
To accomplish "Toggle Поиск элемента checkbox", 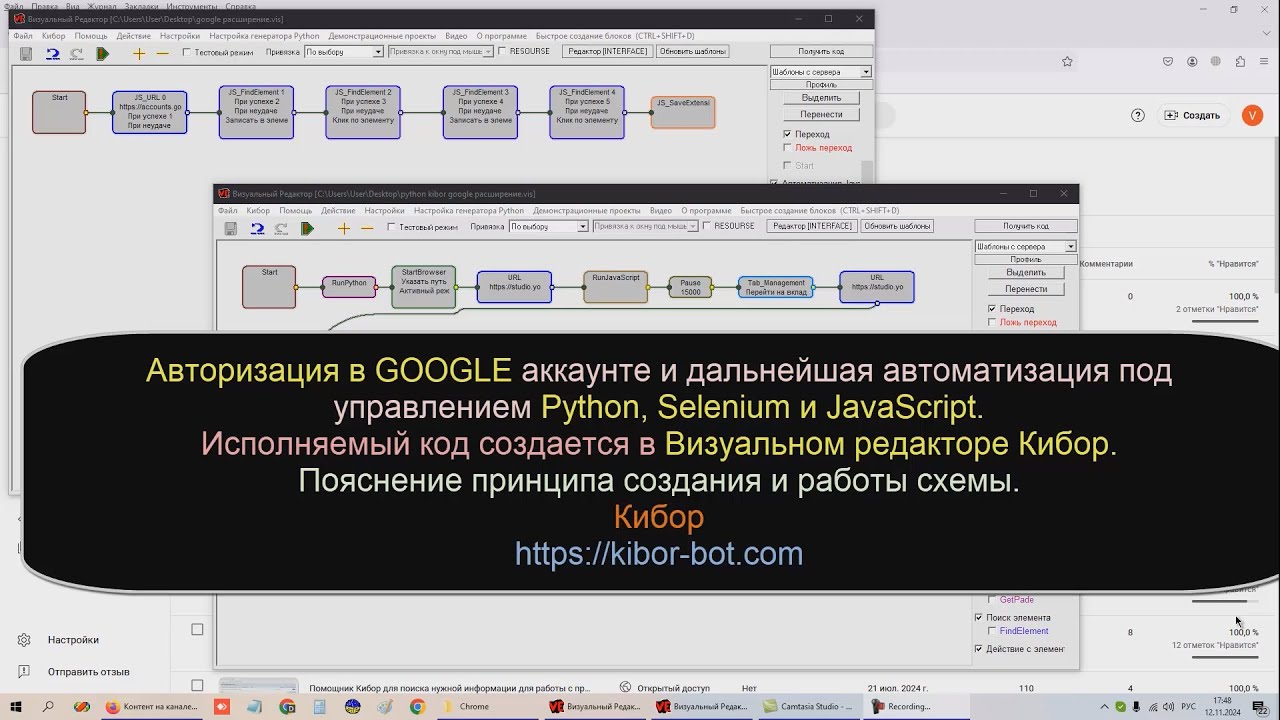I will click(x=979, y=618).
